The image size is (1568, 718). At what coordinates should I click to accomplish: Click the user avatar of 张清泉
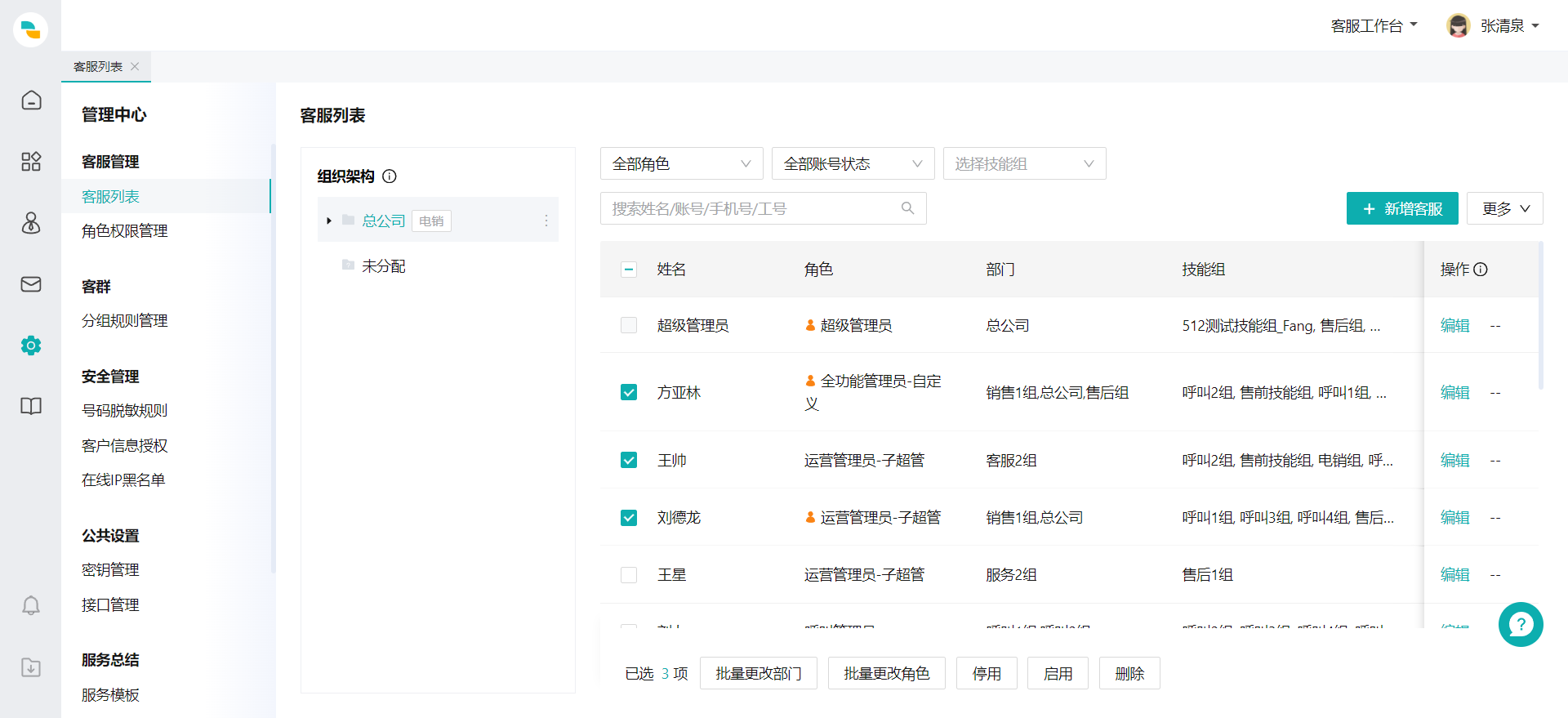tap(1459, 26)
